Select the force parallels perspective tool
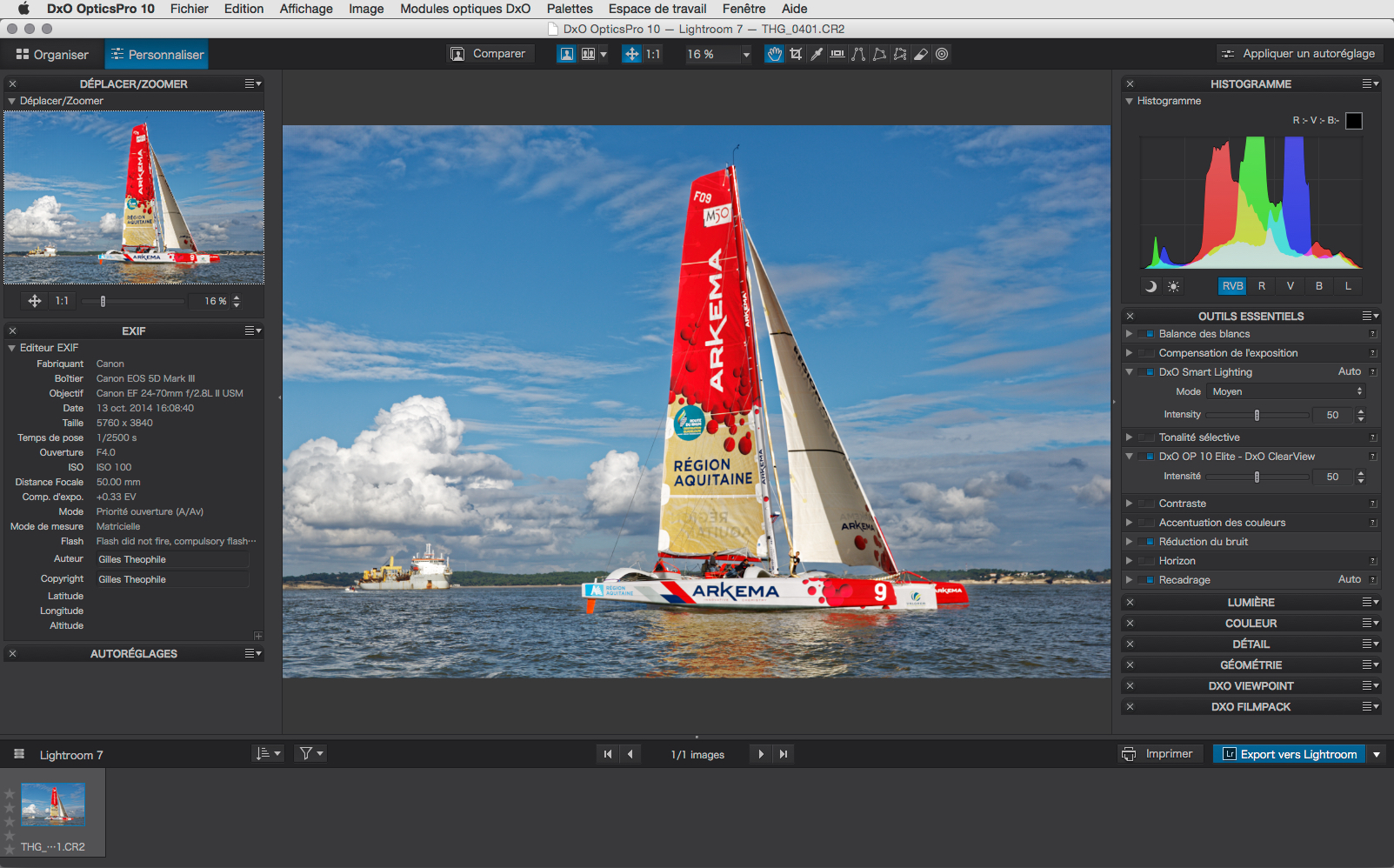Image resolution: width=1394 pixels, height=868 pixels. click(858, 54)
